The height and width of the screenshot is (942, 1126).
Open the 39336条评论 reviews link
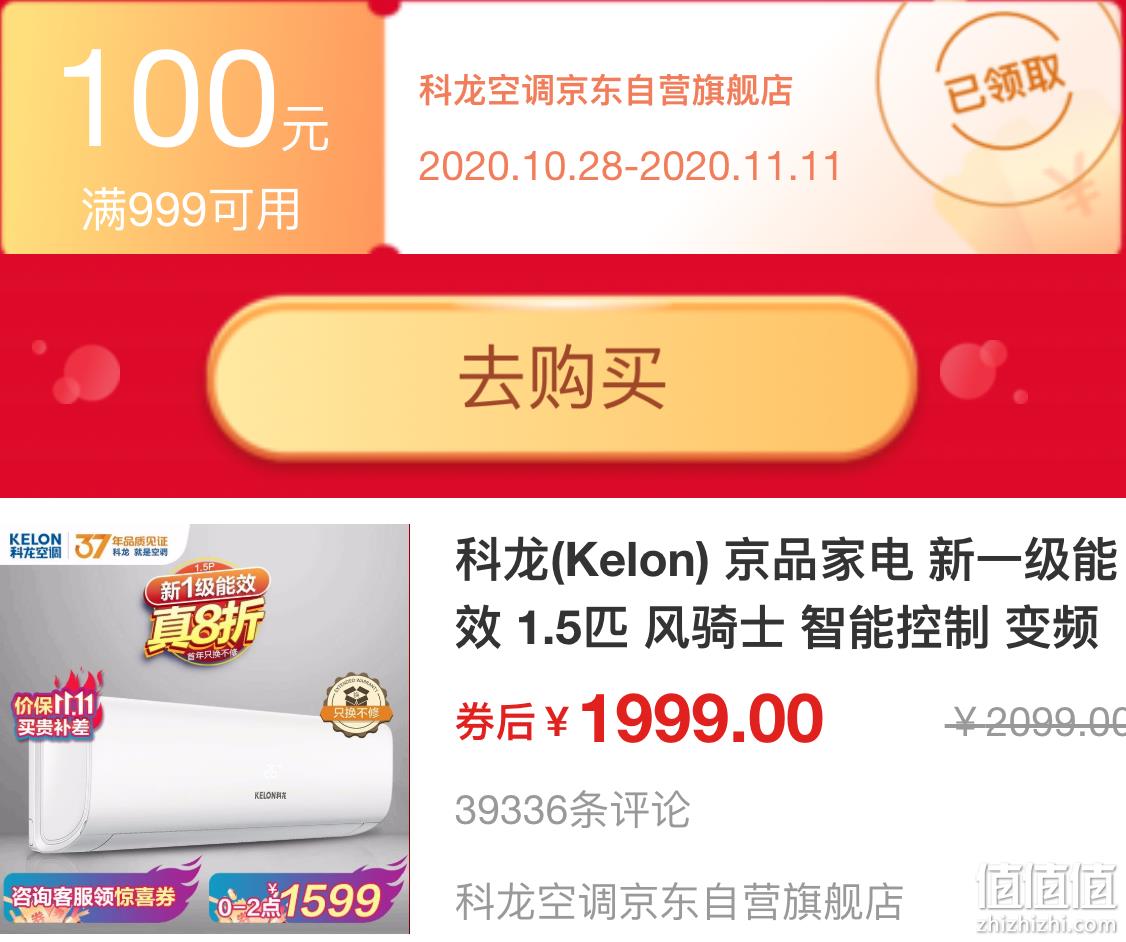pyautogui.click(x=572, y=810)
